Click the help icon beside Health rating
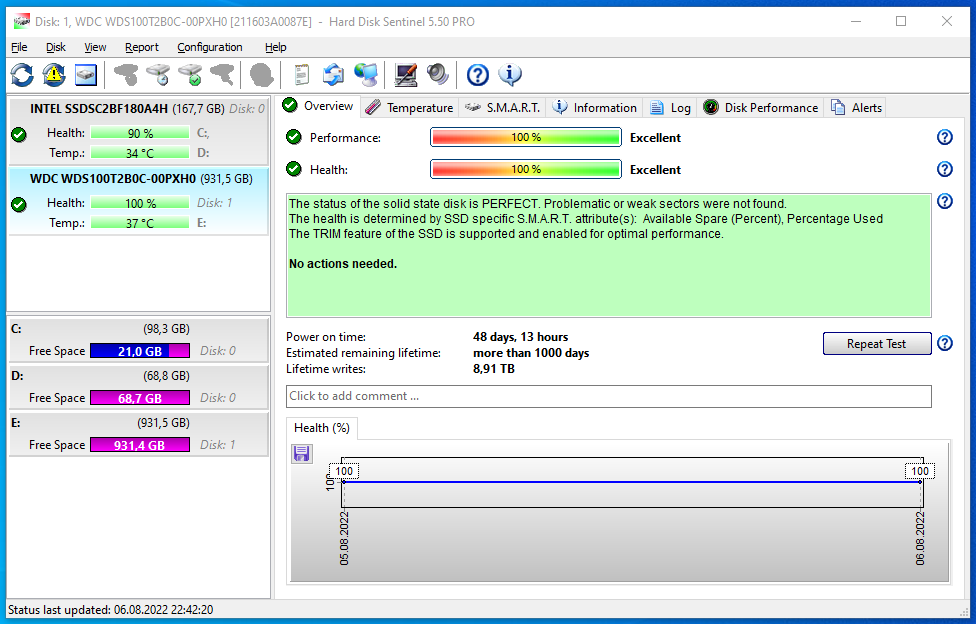The image size is (976, 624). point(944,169)
